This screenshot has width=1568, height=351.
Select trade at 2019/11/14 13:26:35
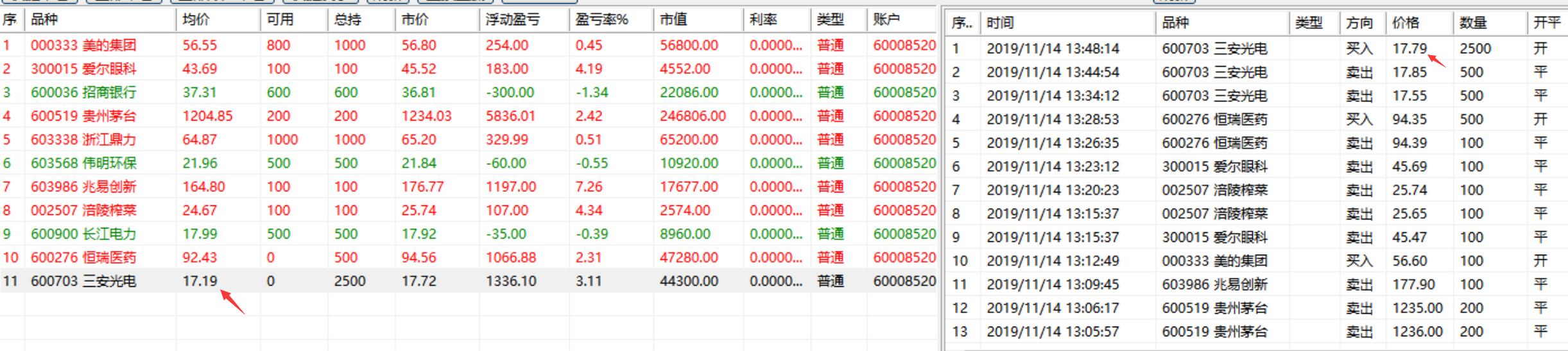[1257, 142]
